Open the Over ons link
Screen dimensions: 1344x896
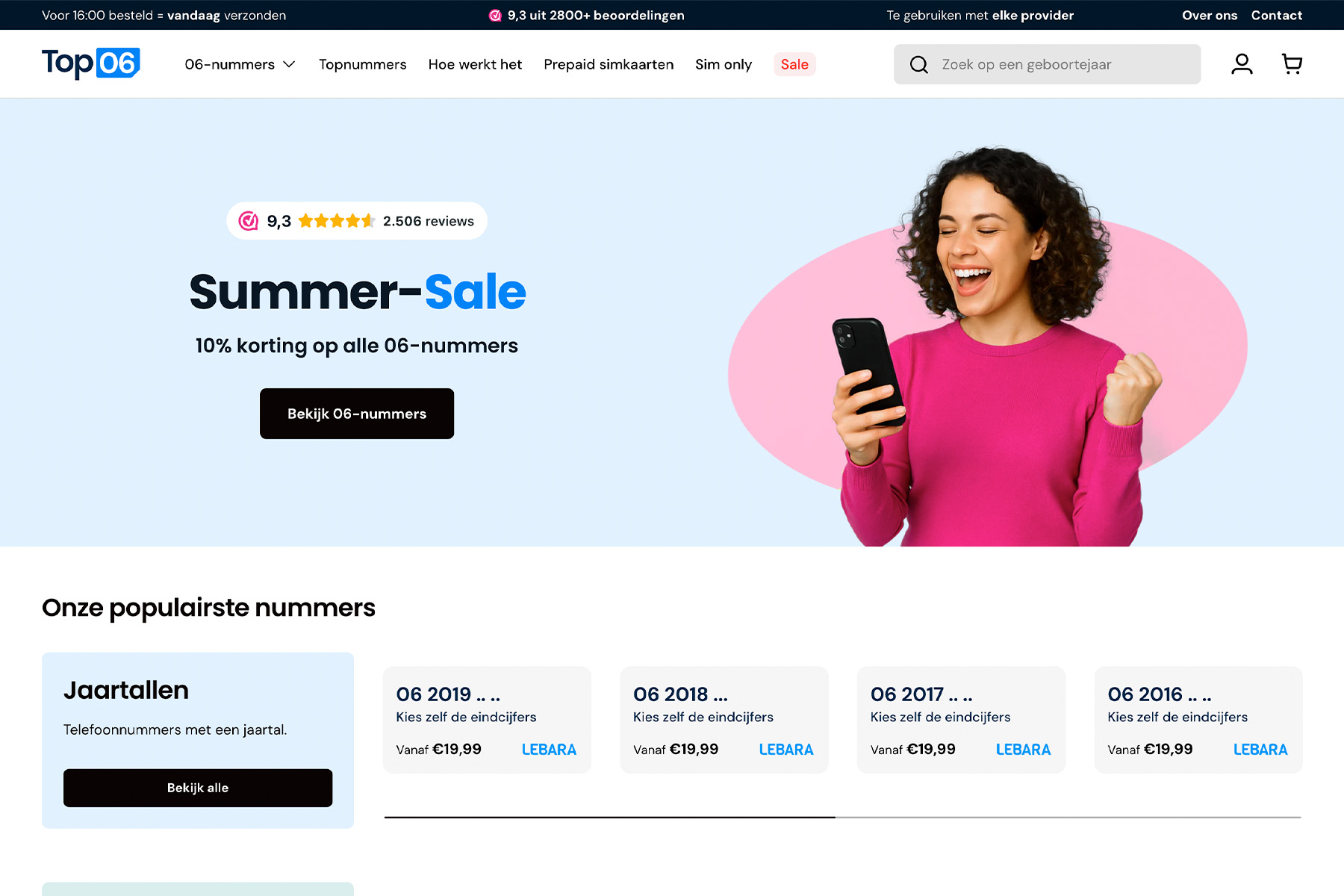(1210, 16)
